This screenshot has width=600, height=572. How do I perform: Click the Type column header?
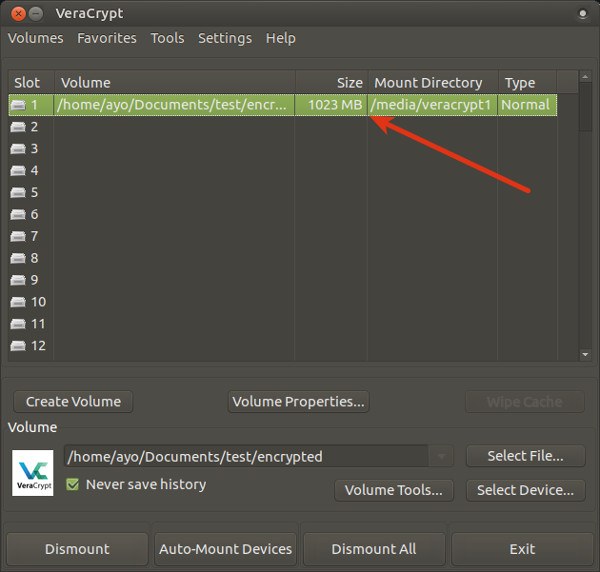coord(527,82)
